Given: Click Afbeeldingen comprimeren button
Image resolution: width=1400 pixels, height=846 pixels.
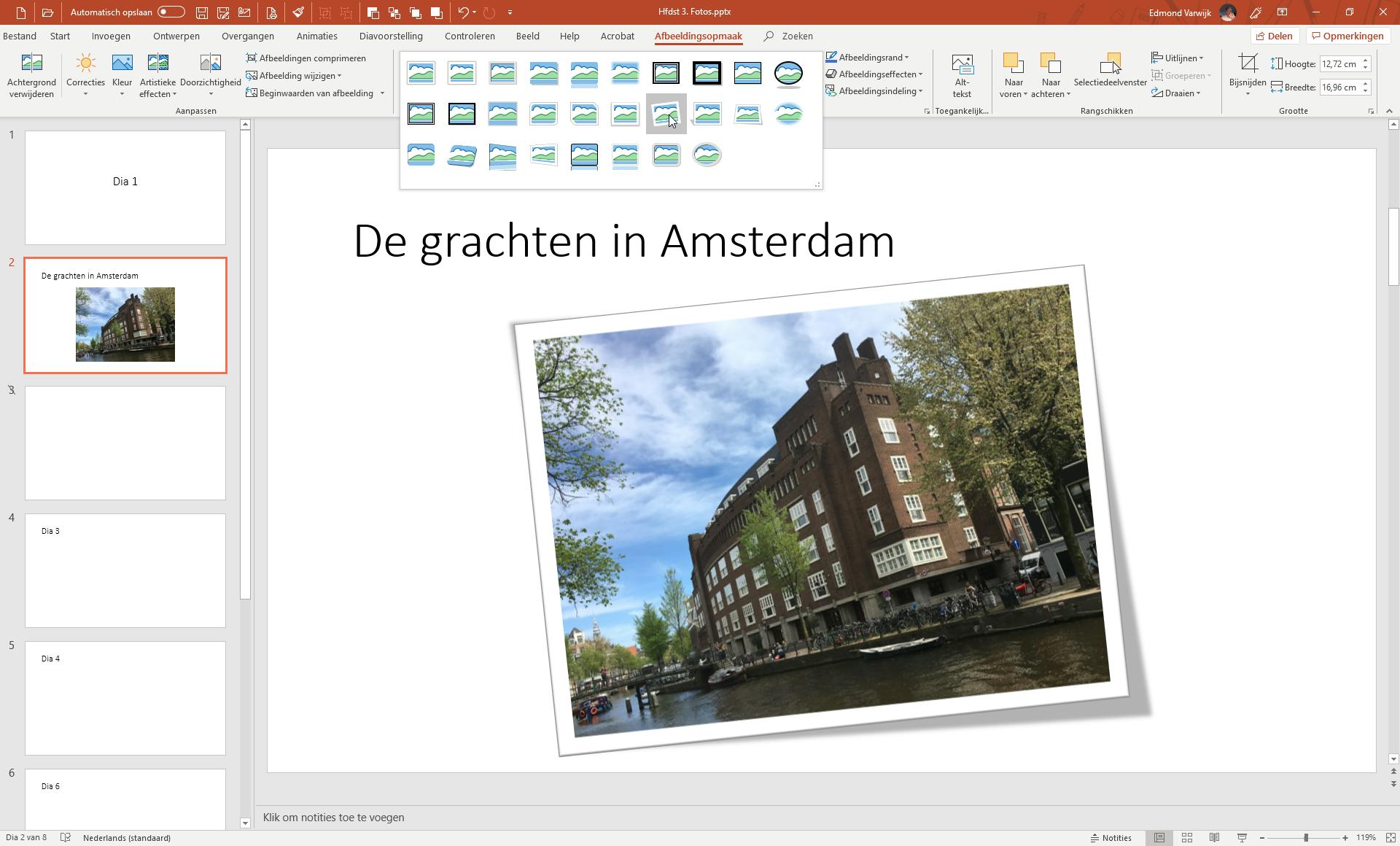Looking at the screenshot, I should (x=306, y=58).
